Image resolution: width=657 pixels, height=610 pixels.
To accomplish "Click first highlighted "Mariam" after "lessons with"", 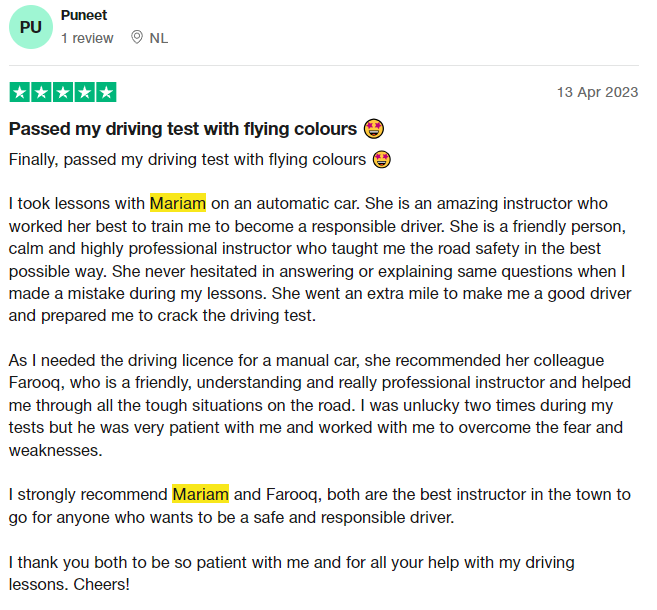I will pyautogui.click(x=178, y=203).
